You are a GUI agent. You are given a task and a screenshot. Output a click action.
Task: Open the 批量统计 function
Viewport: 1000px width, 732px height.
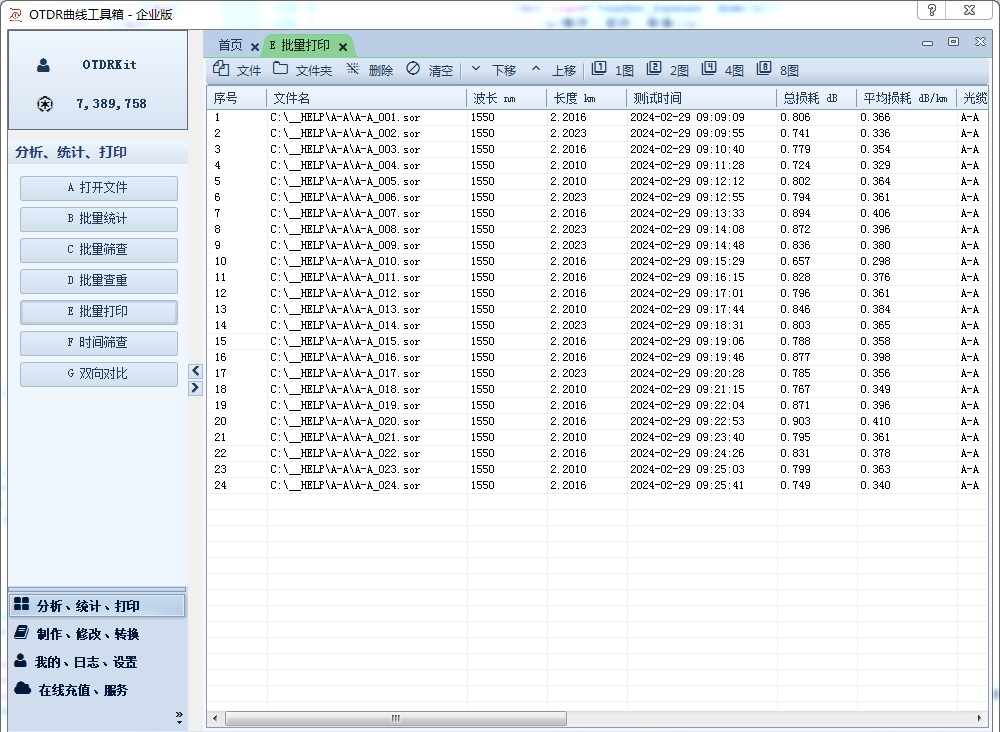pos(99,219)
